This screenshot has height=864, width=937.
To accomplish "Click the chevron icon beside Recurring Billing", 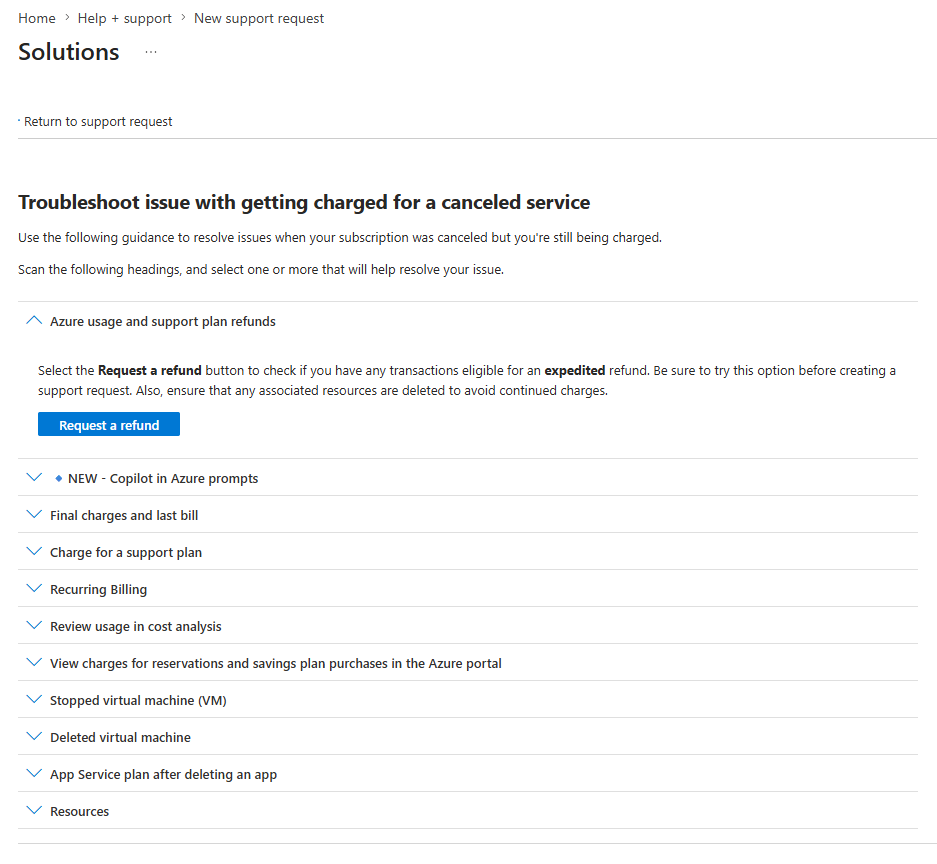I will (34, 588).
